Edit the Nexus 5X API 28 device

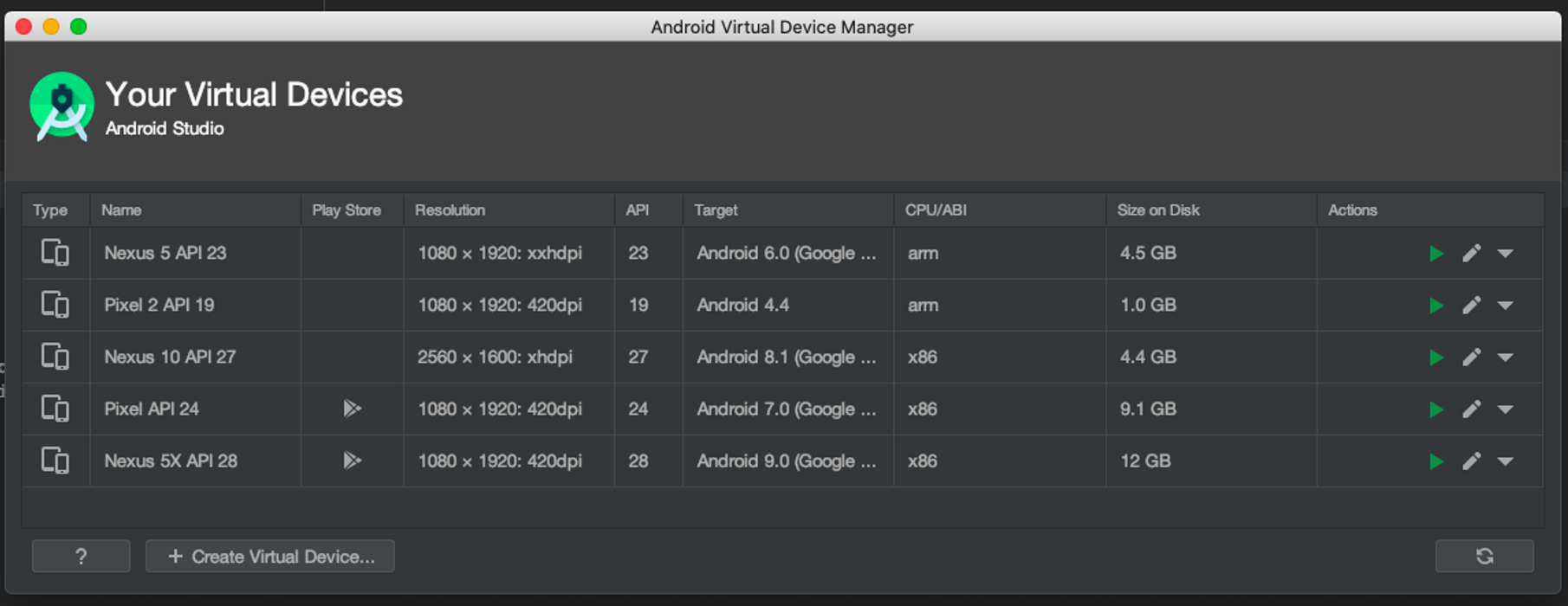[x=1471, y=461]
